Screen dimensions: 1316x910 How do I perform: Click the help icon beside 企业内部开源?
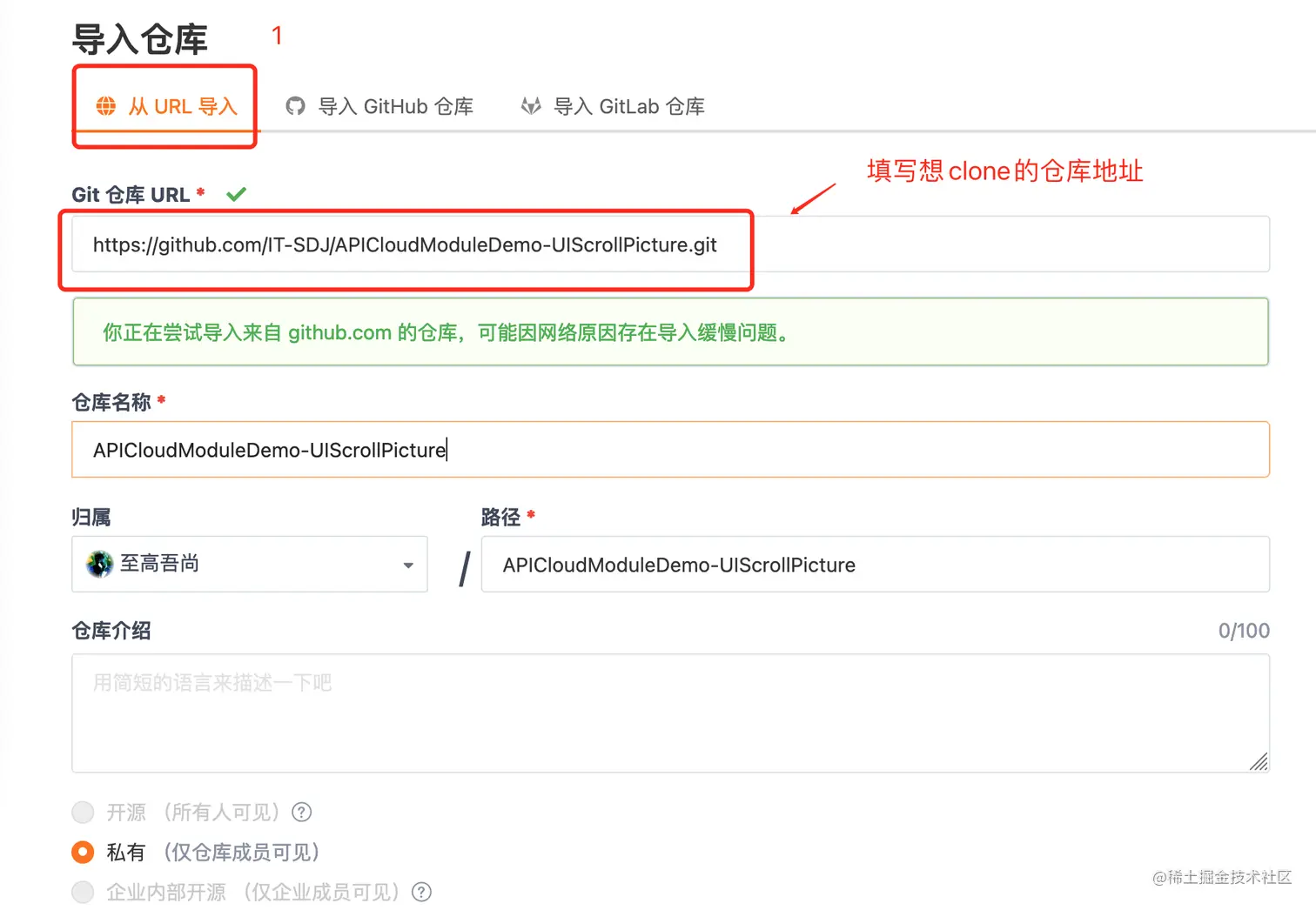click(x=421, y=892)
